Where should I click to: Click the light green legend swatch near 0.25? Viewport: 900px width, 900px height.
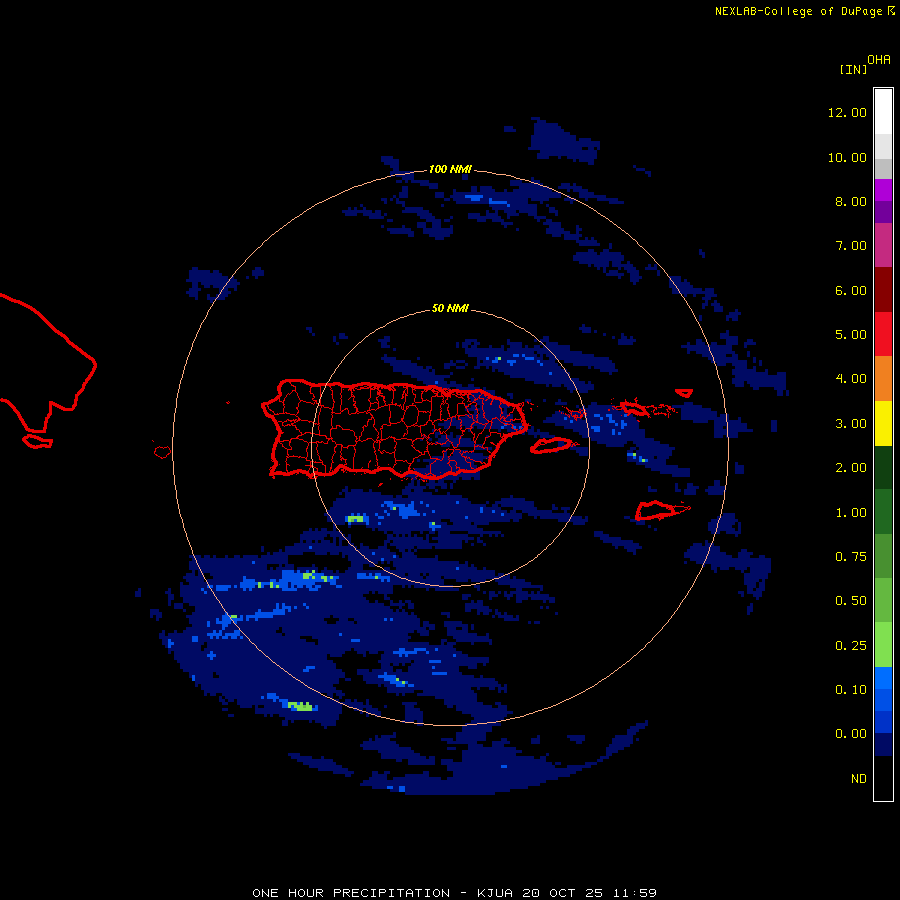pos(883,645)
